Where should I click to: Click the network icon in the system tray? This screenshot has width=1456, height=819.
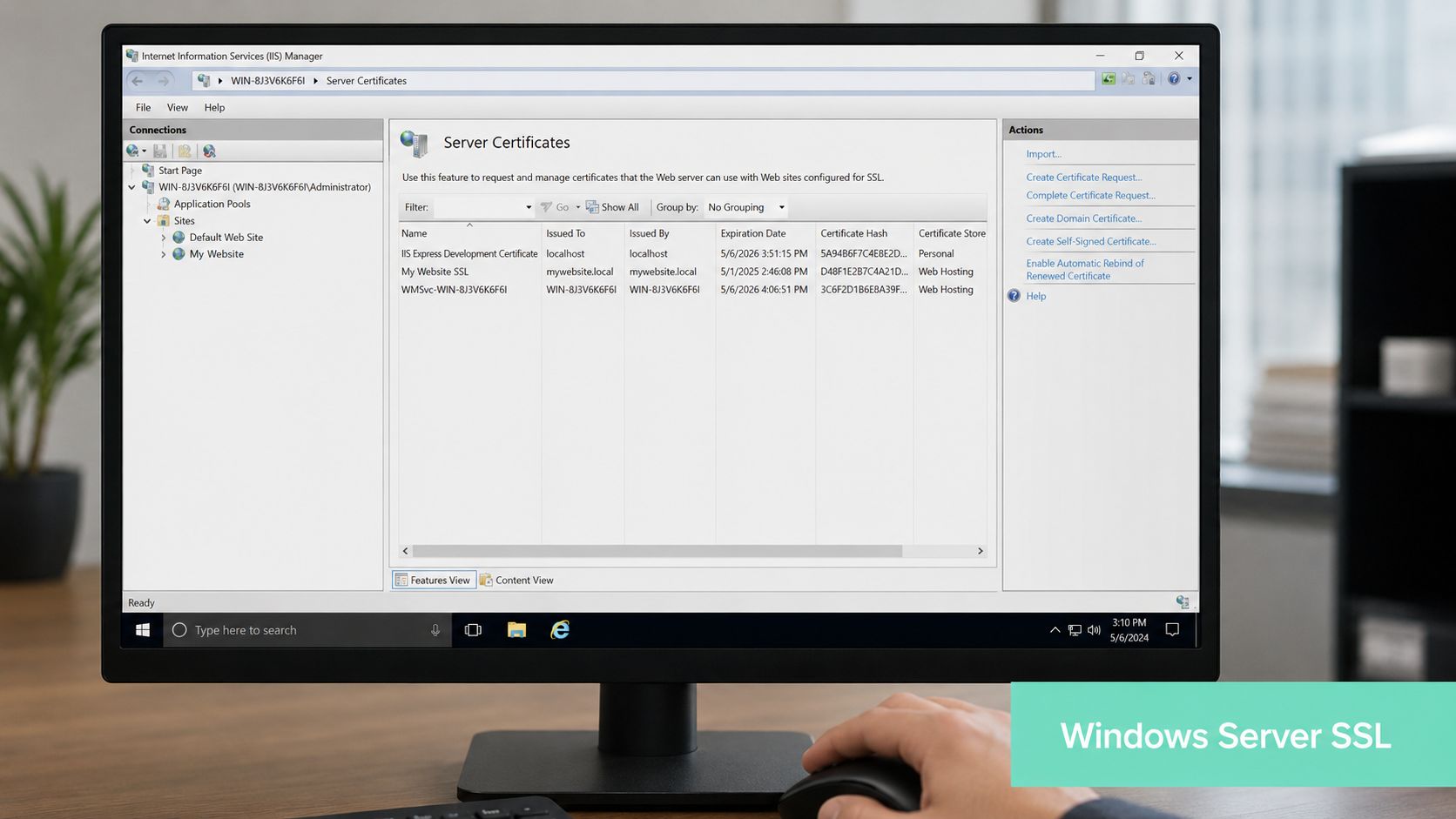[1075, 630]
